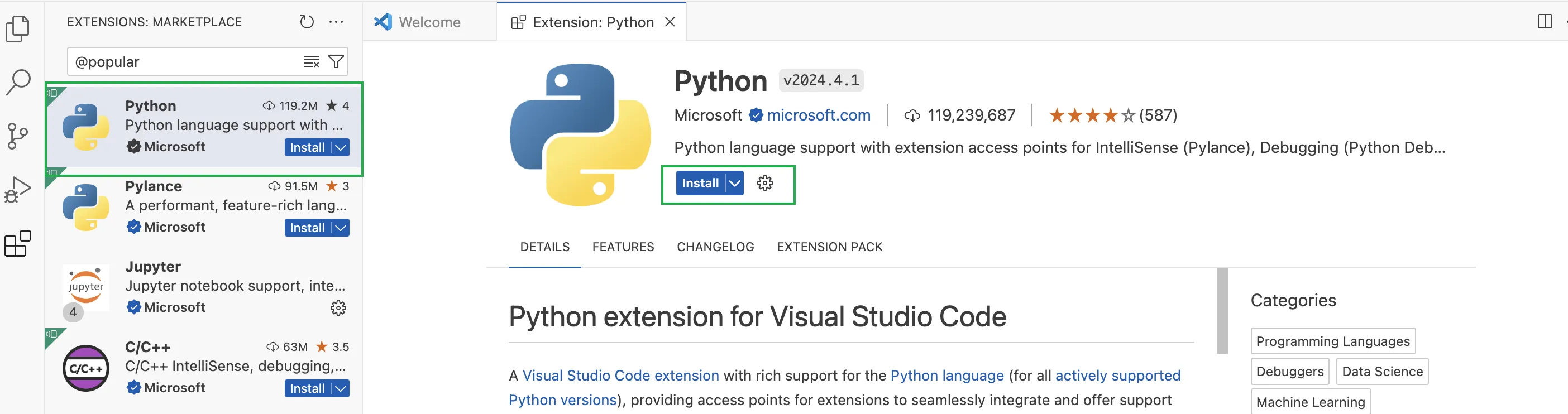Expand install options for Python in list
The width and height of the screenshot is (1568, 414).
pyautogui.click(x=341, y=148)
